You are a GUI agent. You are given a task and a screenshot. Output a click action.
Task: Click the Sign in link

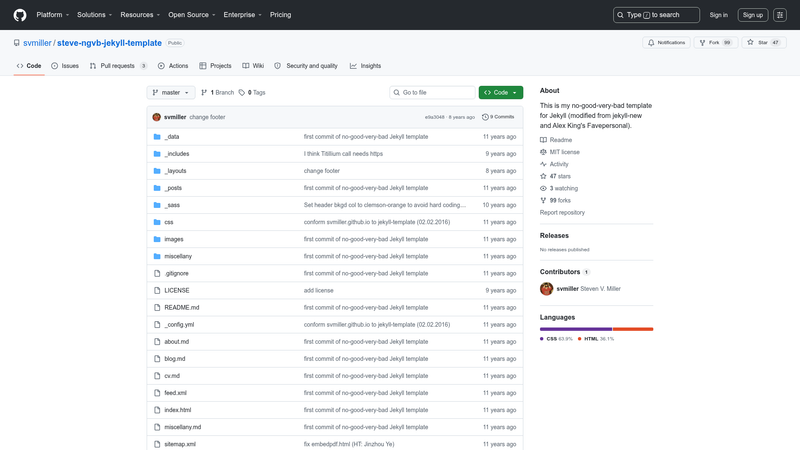tap(718, 15)
